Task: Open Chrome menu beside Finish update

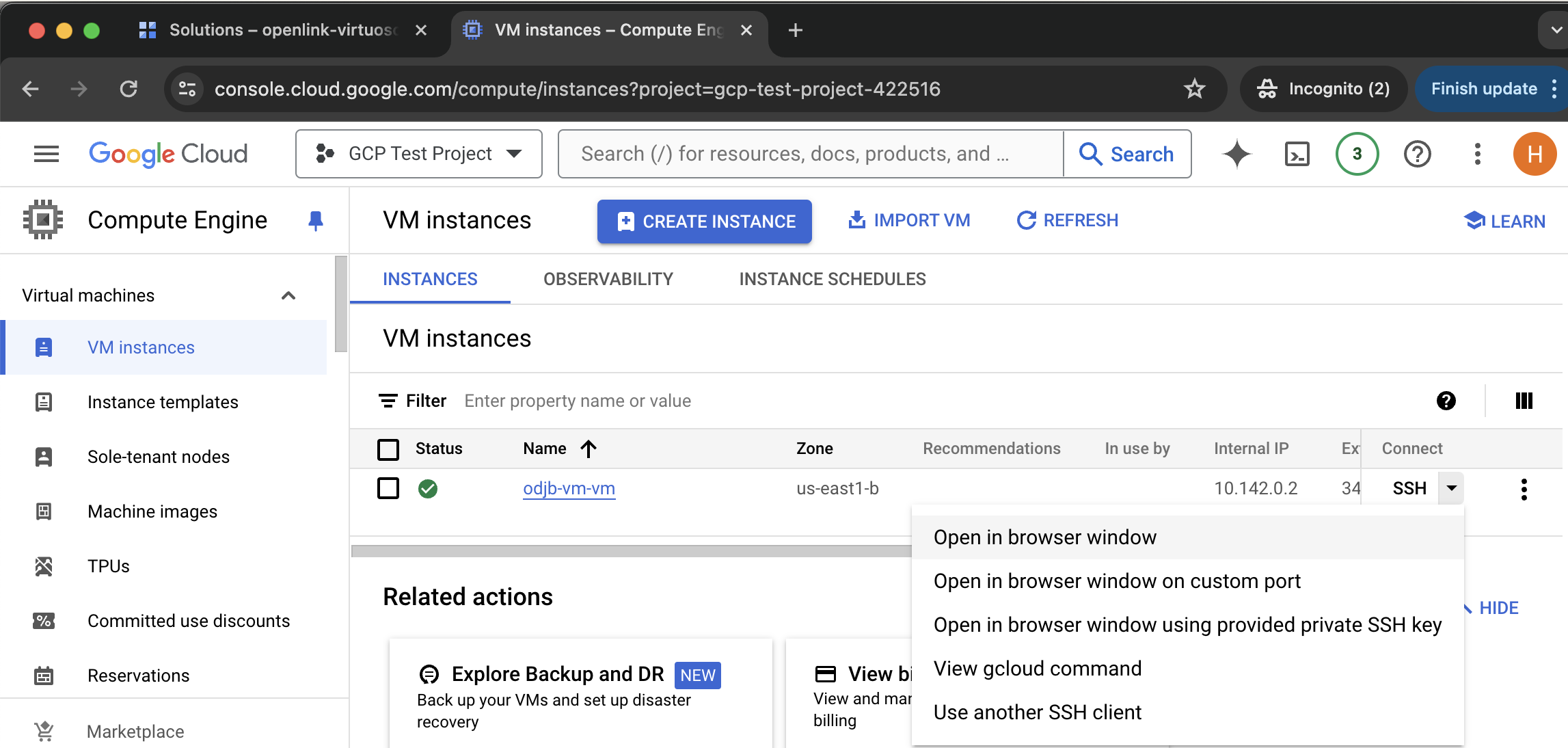Action: point(1554,89)
